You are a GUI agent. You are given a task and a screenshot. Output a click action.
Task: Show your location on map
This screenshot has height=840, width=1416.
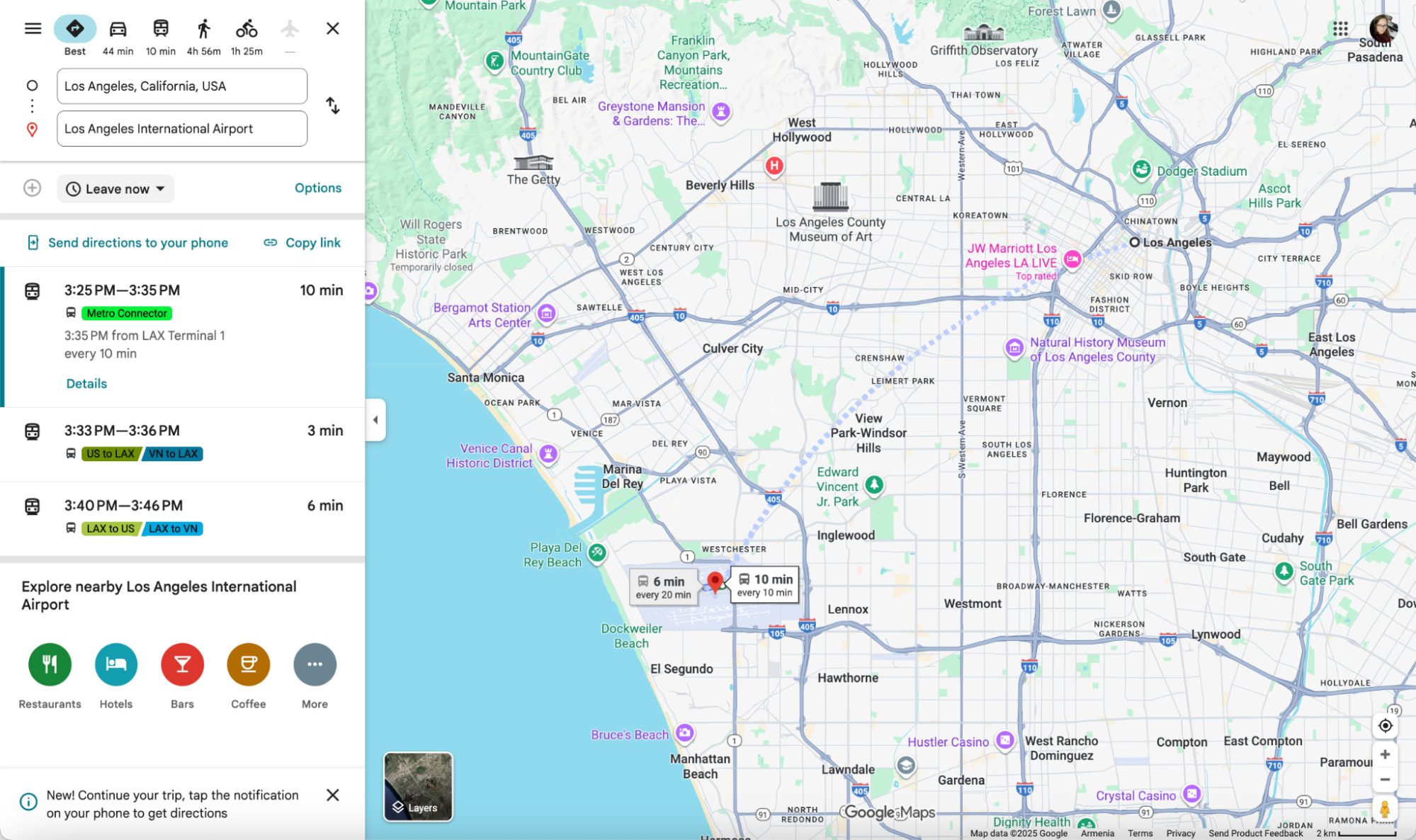tap(1385, 725)
